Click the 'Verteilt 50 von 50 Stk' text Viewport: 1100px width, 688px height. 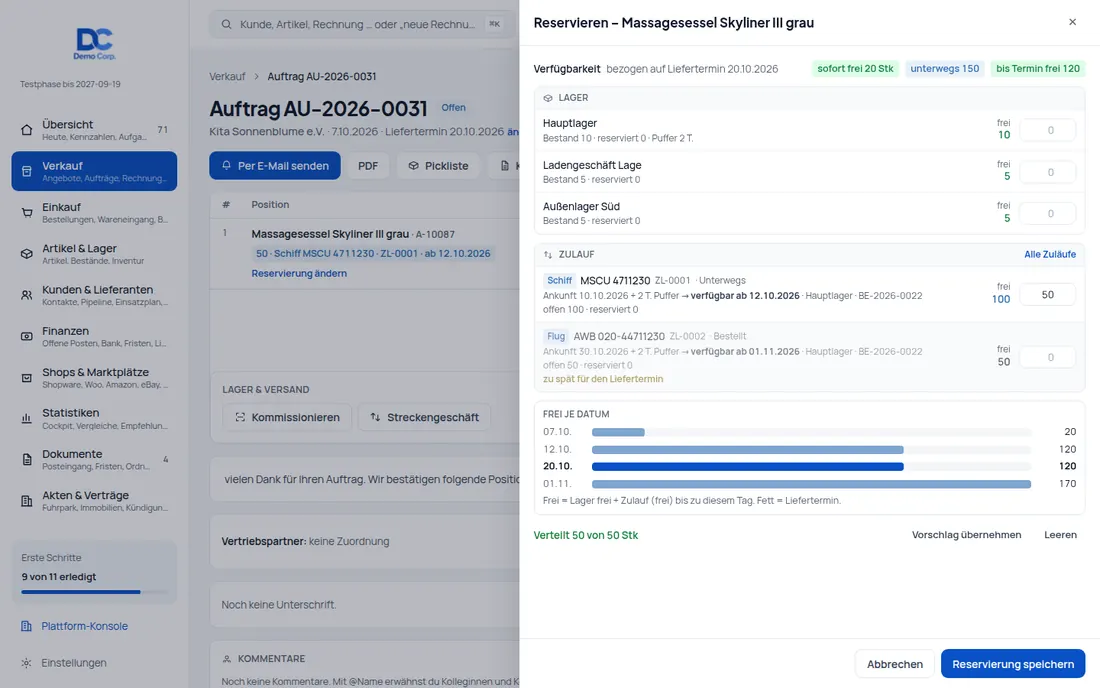tap(586, 535)
